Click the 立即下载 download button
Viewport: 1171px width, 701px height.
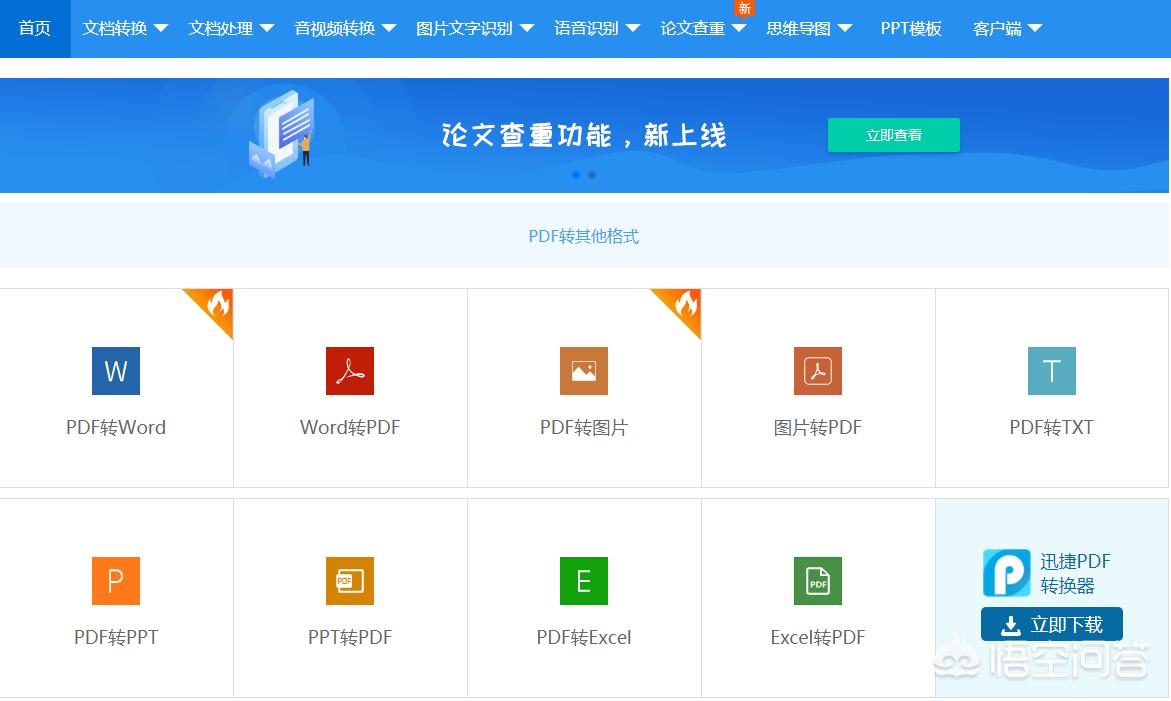pyautogui.click(x=1052, y=624)
